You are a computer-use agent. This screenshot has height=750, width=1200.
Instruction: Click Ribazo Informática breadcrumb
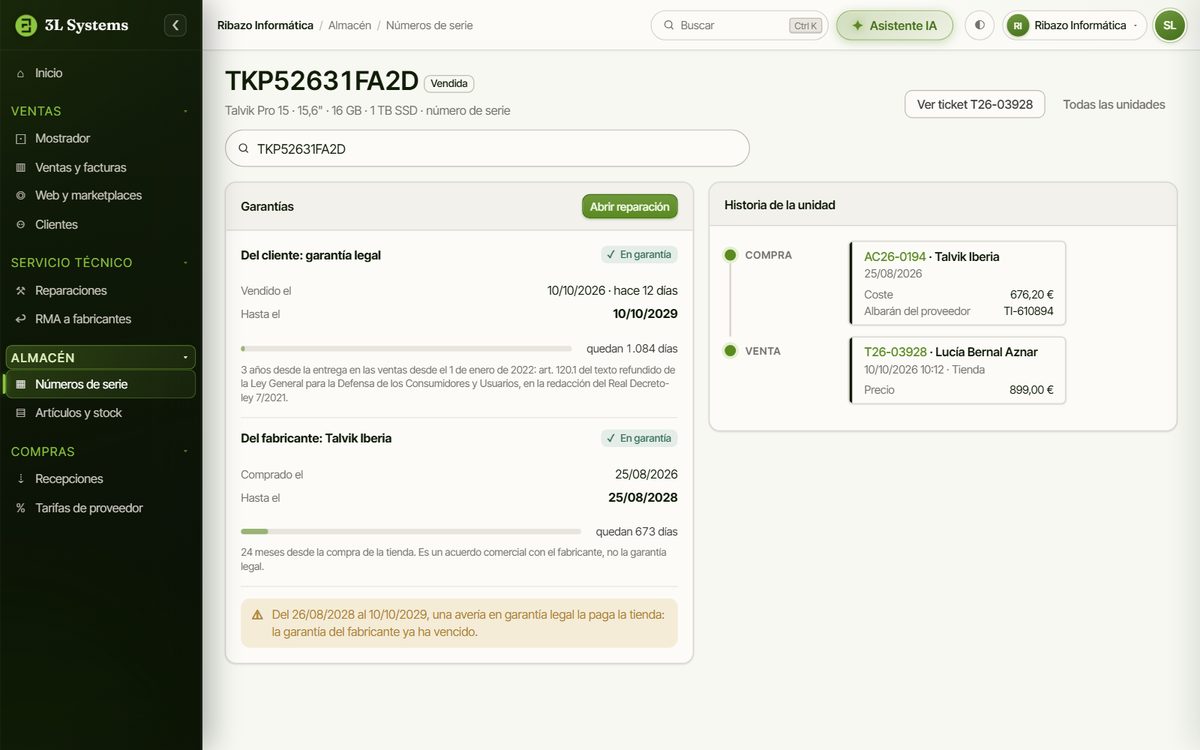click(265, 25)
